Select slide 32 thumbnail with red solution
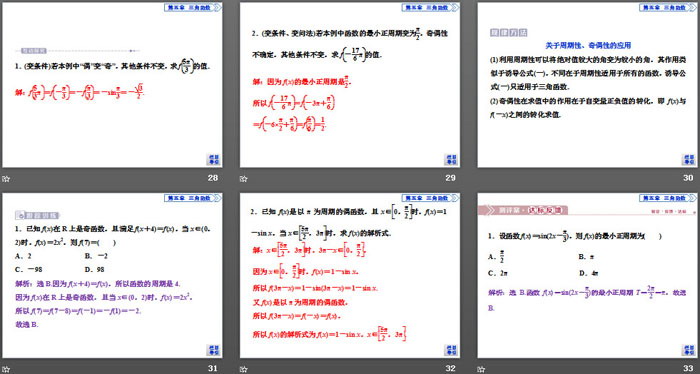Viewport: 700px width, 374px height. [350, 275]
